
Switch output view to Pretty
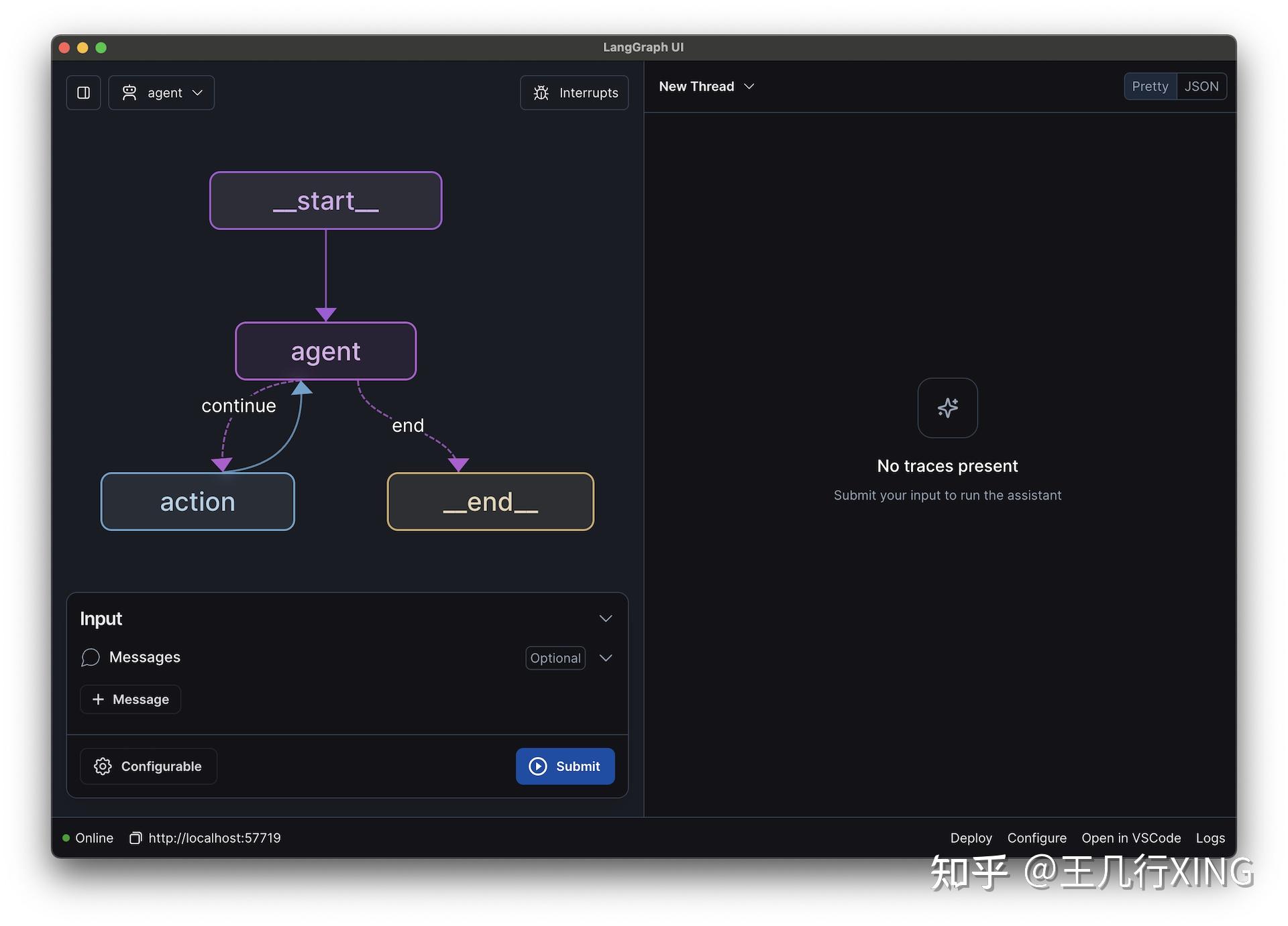(1150, 86)
